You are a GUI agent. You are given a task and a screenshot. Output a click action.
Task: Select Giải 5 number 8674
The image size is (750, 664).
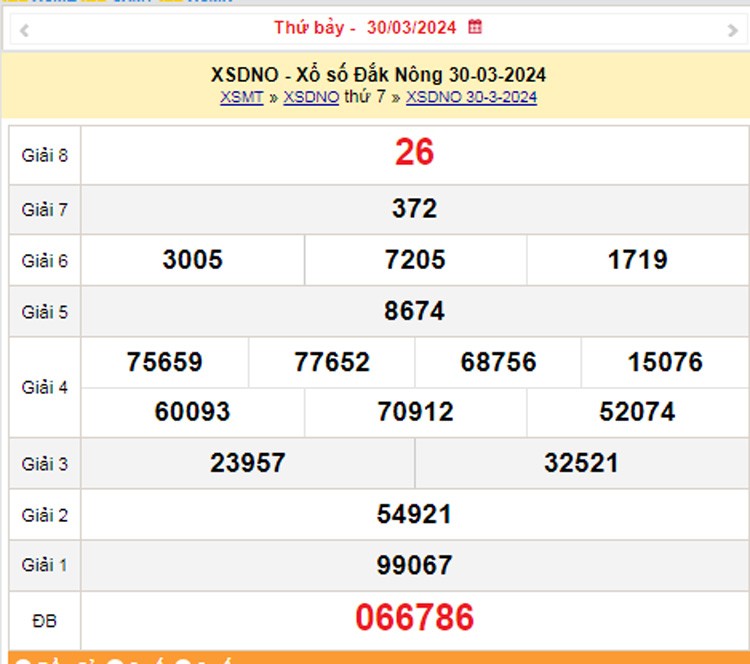(x=414, y=311)
